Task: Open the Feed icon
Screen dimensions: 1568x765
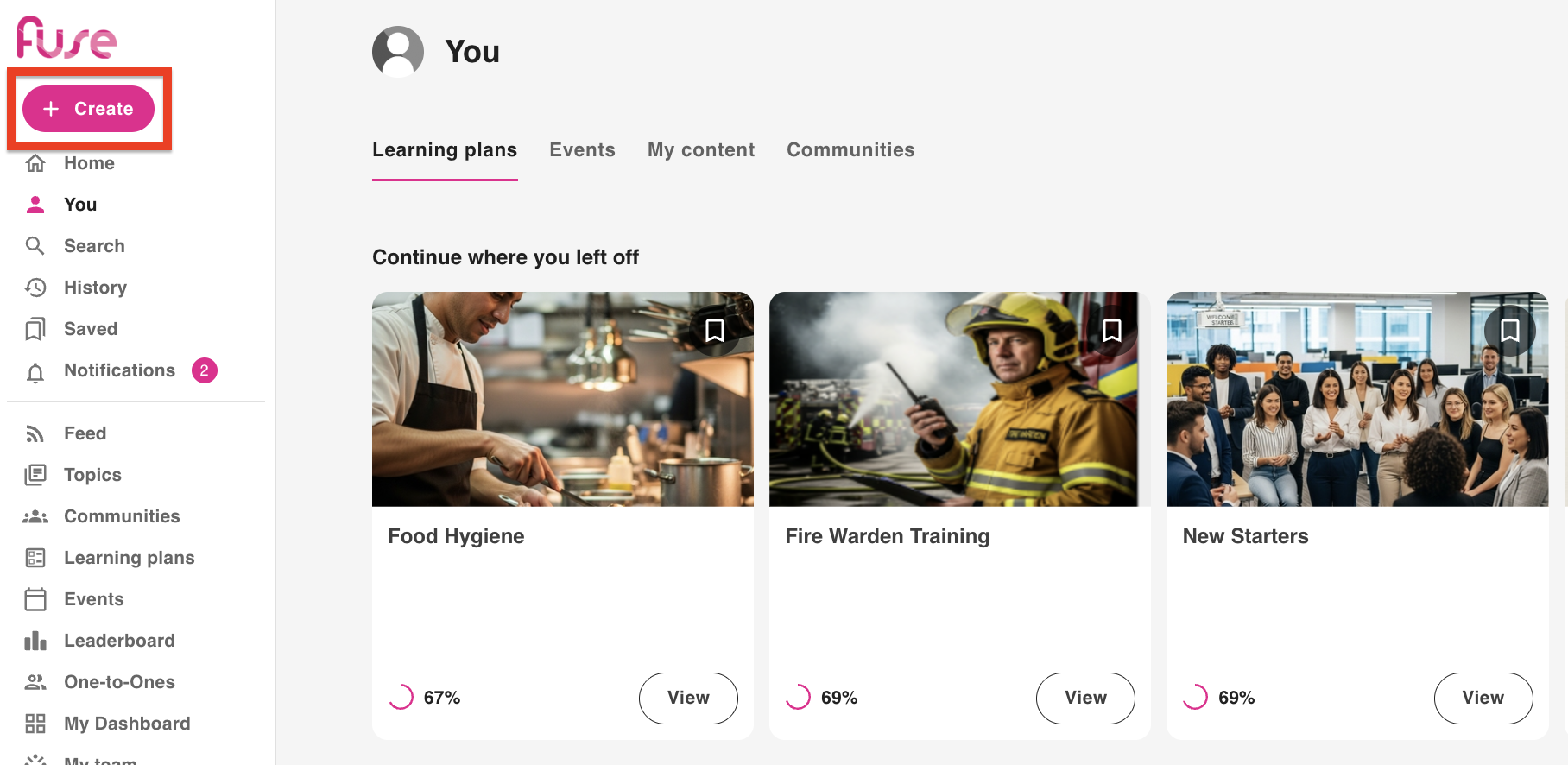Action: pos(35,433)
